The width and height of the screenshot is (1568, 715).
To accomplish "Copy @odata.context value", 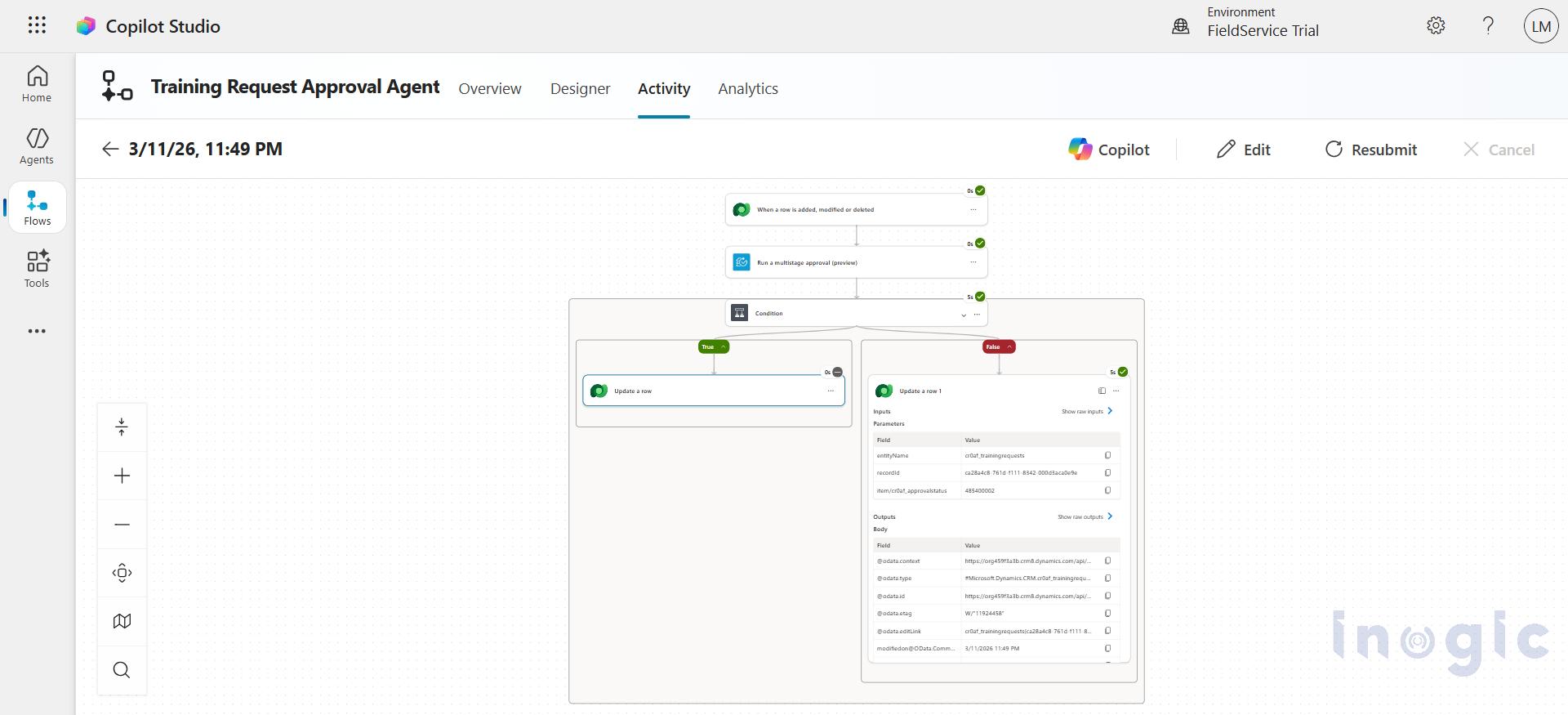I will [1108, 561].
